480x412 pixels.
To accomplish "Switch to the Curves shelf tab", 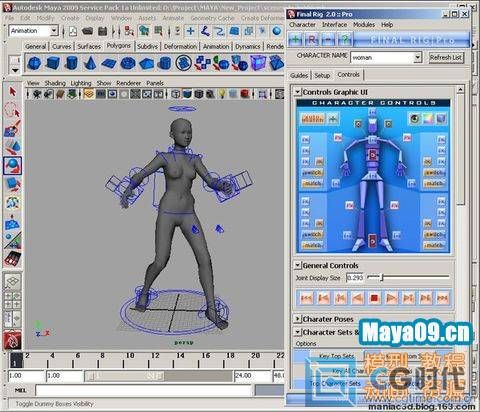I will click(x=62, y=46).
